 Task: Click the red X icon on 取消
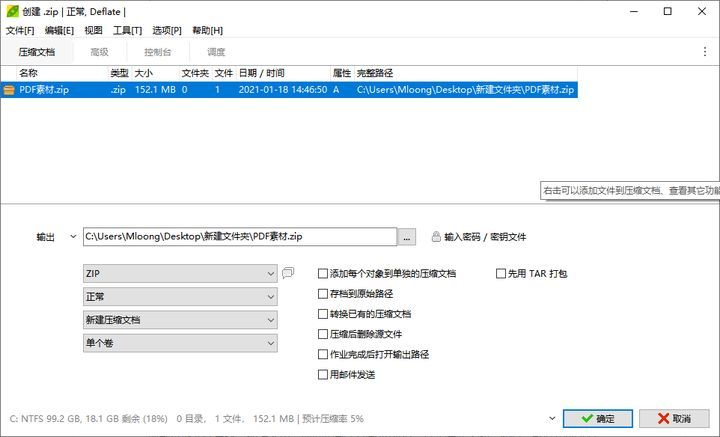(664, 419)
